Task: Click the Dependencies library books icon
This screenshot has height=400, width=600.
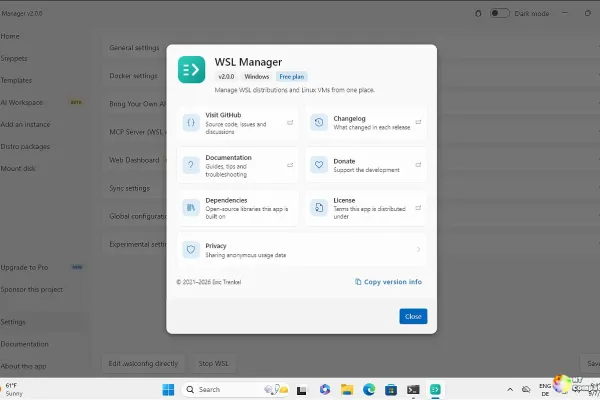Action: click(x=191, y=208)
